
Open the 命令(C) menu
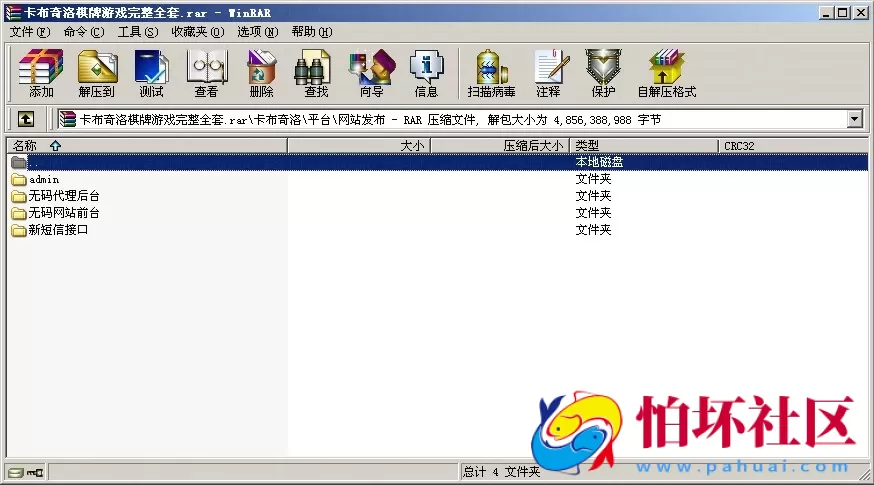[x=84, y=32]
